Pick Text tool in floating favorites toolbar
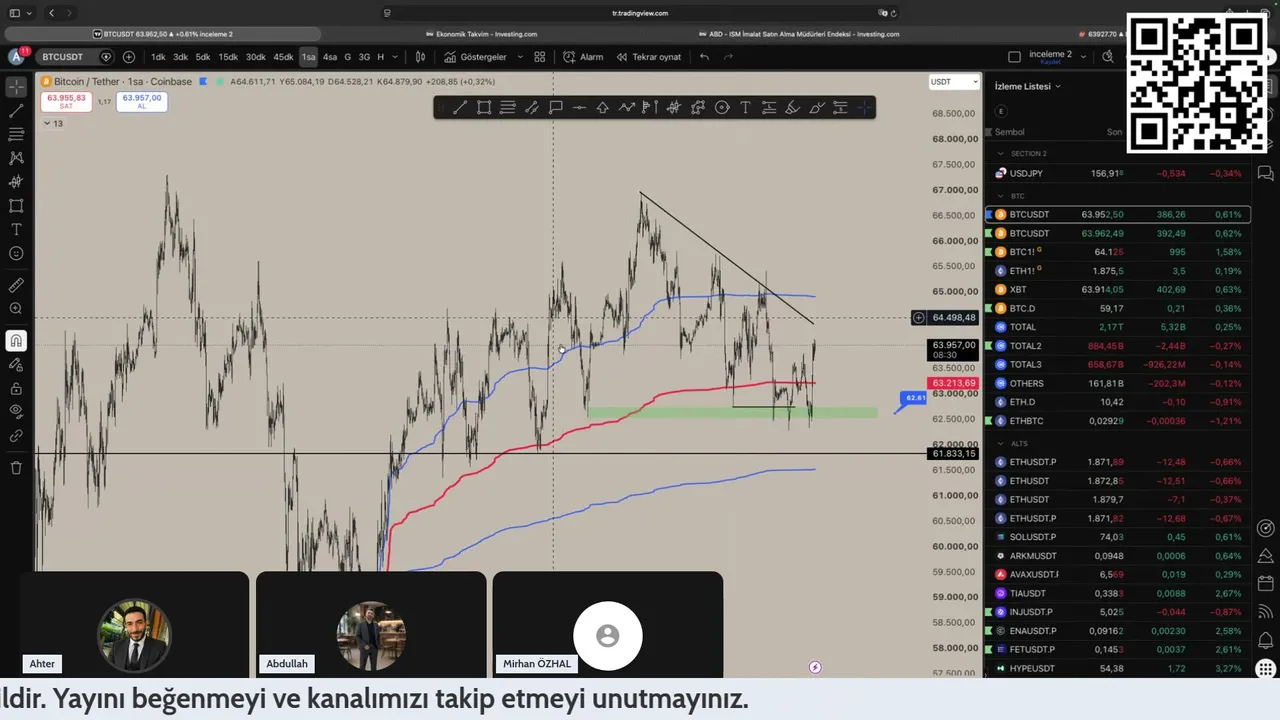The height and width of the screenshot is (720, 1280). (x=746, y=108)
